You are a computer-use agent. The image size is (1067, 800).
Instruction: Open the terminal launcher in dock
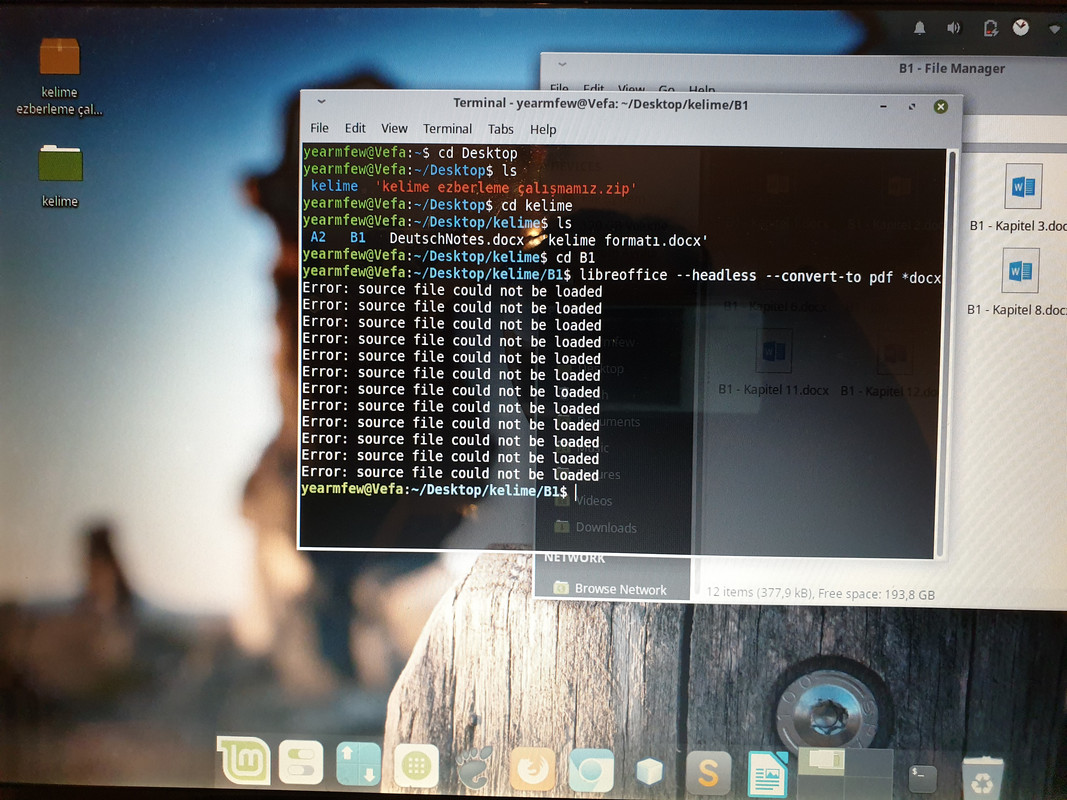click(x=923, y=778)
